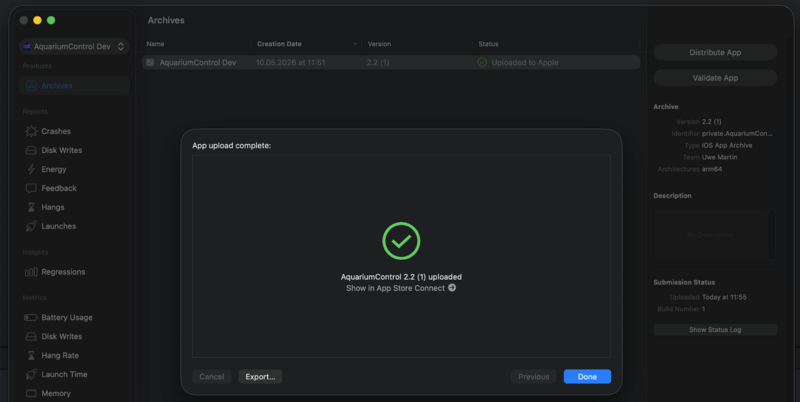Click into the archive Description text field
Screen dimensions: 800x402
710,235
